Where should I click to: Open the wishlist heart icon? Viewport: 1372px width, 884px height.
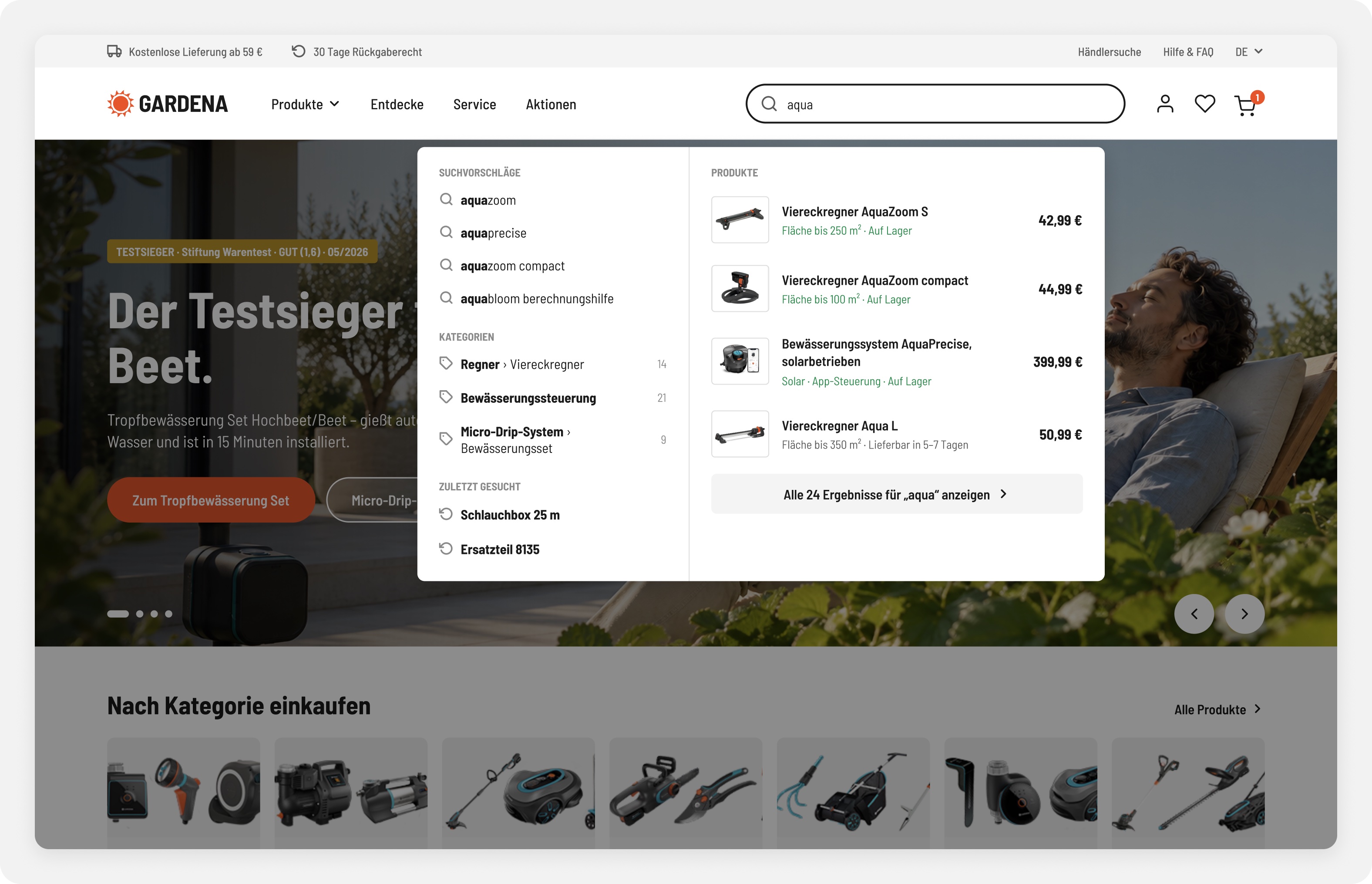[1204, 104]
